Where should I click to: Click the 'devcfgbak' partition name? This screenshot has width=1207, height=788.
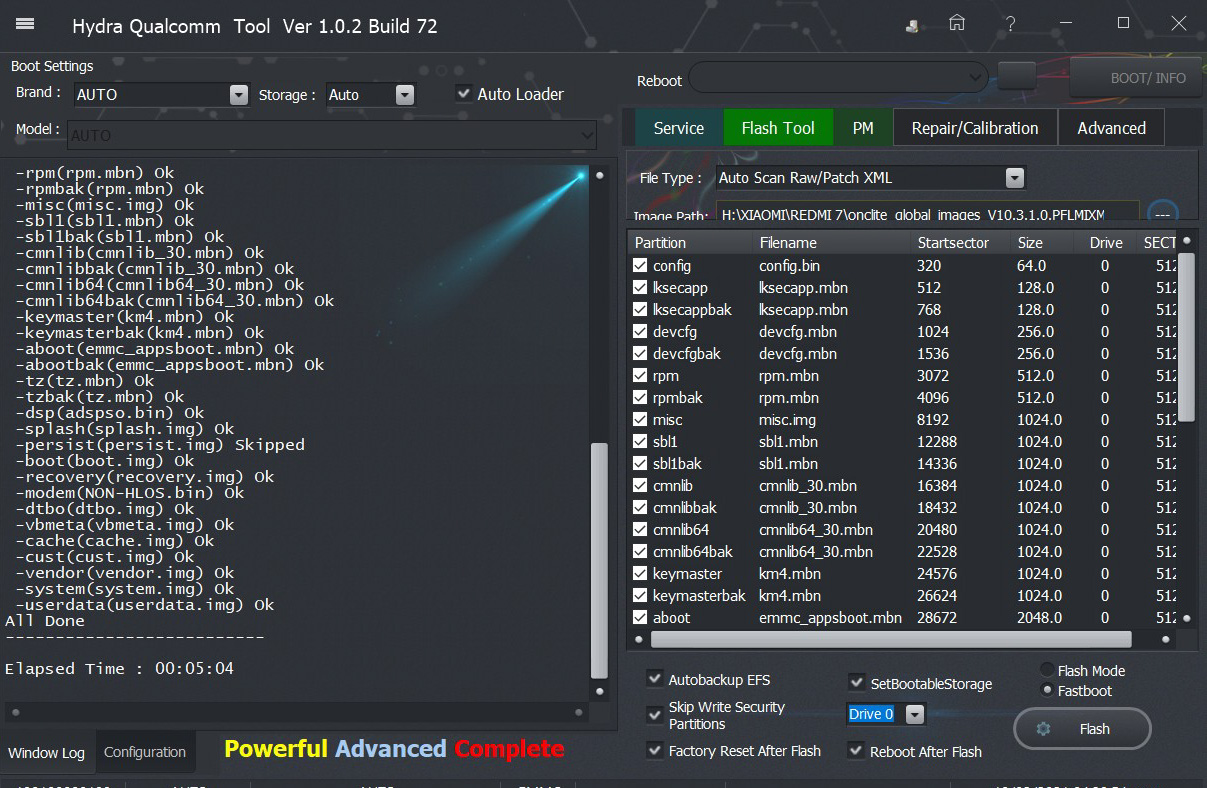[687, 354]
